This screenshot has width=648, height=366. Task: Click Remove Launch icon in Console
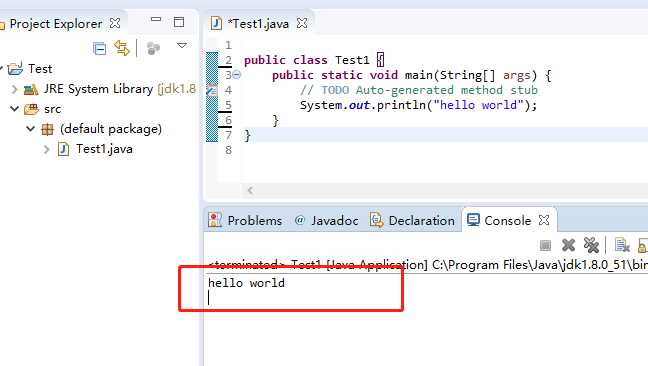568,245
